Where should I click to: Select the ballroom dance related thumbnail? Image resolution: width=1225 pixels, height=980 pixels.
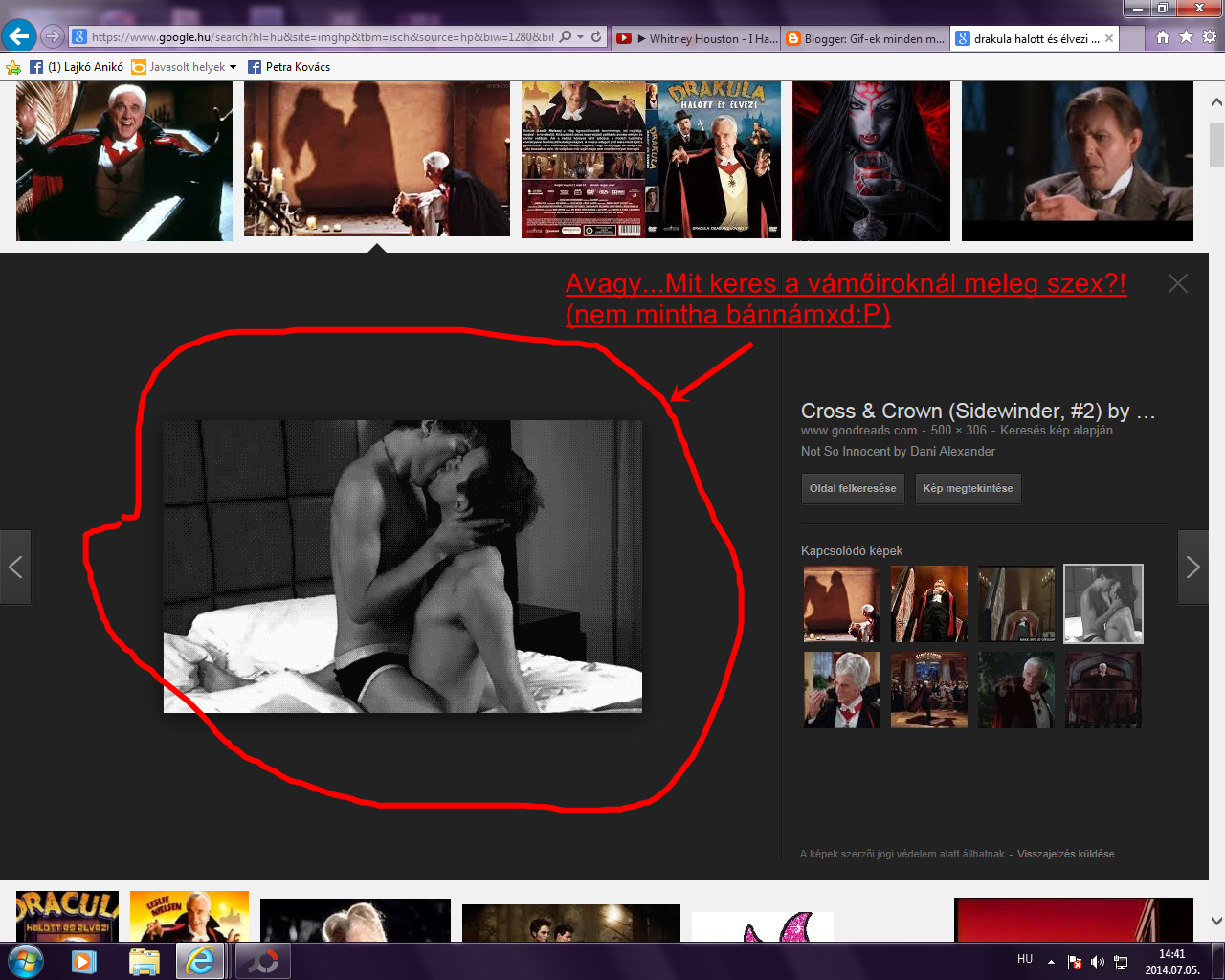pyautogui.click(x=928, y=690)
